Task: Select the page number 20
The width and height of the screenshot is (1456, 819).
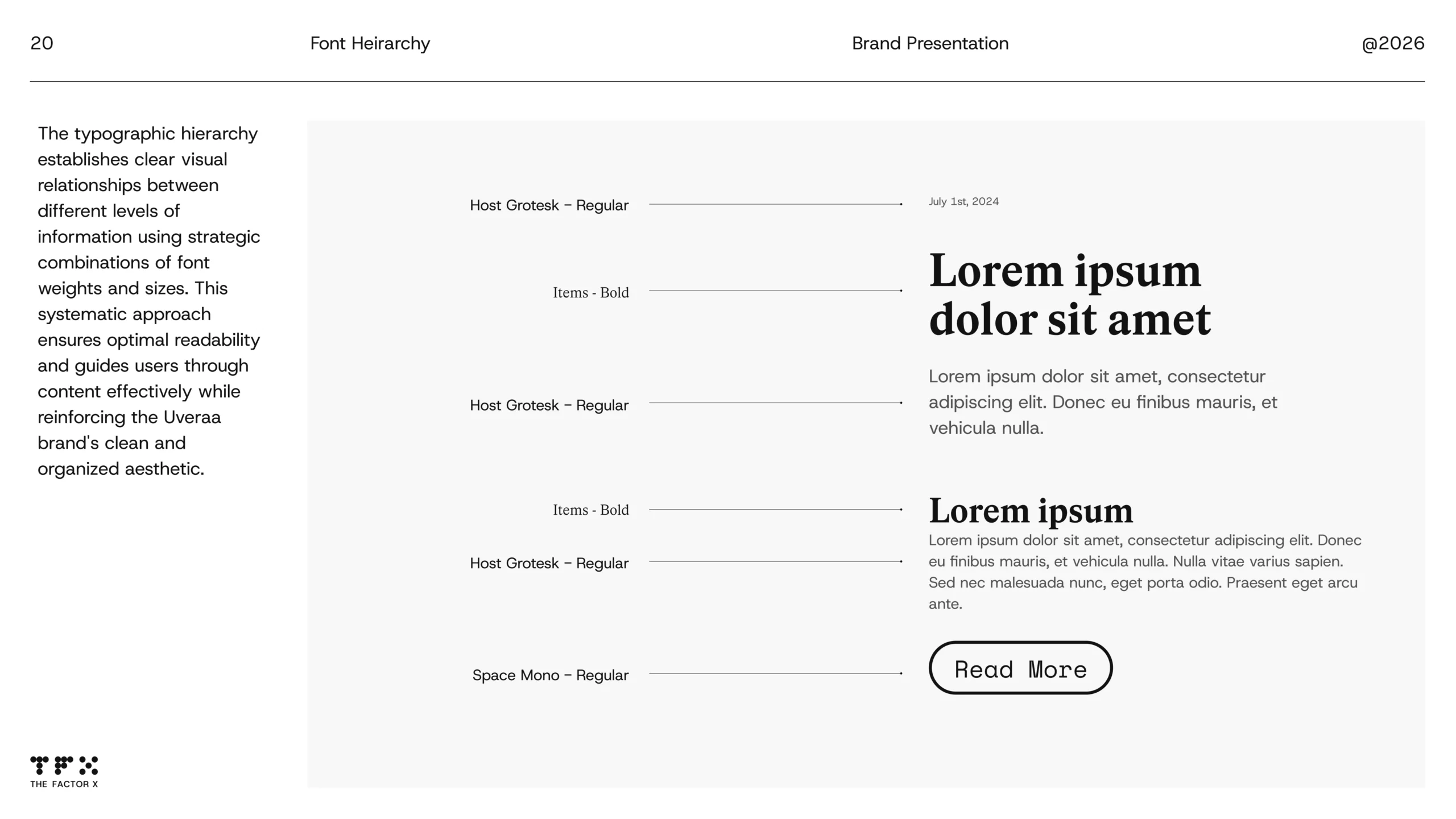Action: pyautogui.click(x=42, y=43)
